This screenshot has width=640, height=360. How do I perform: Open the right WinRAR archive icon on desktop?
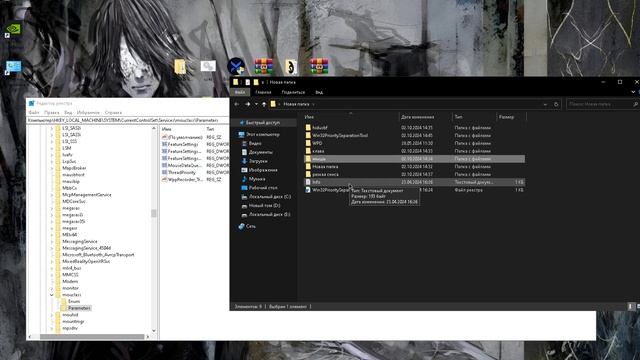point(319,67)
